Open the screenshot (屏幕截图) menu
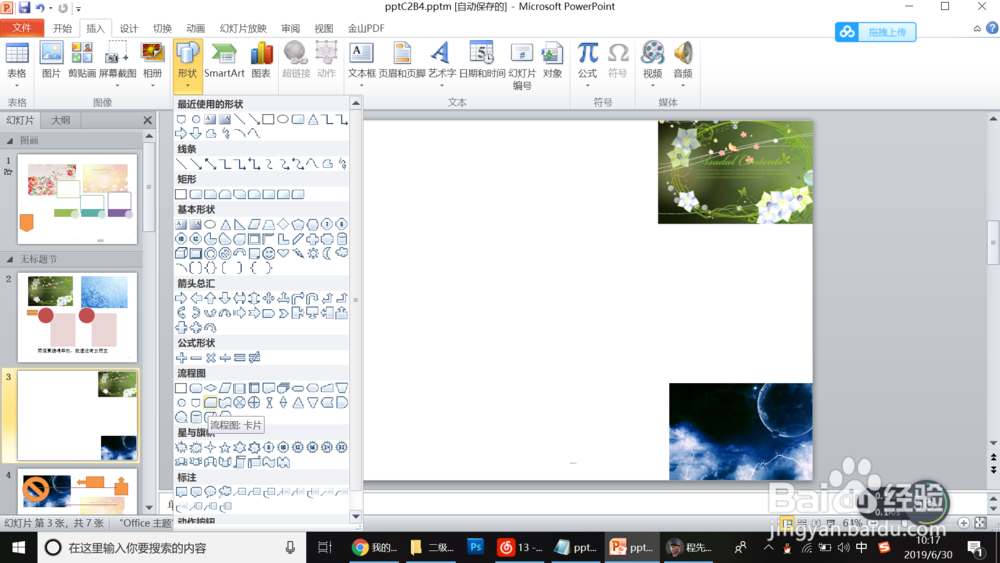 [x=117, y=64]
